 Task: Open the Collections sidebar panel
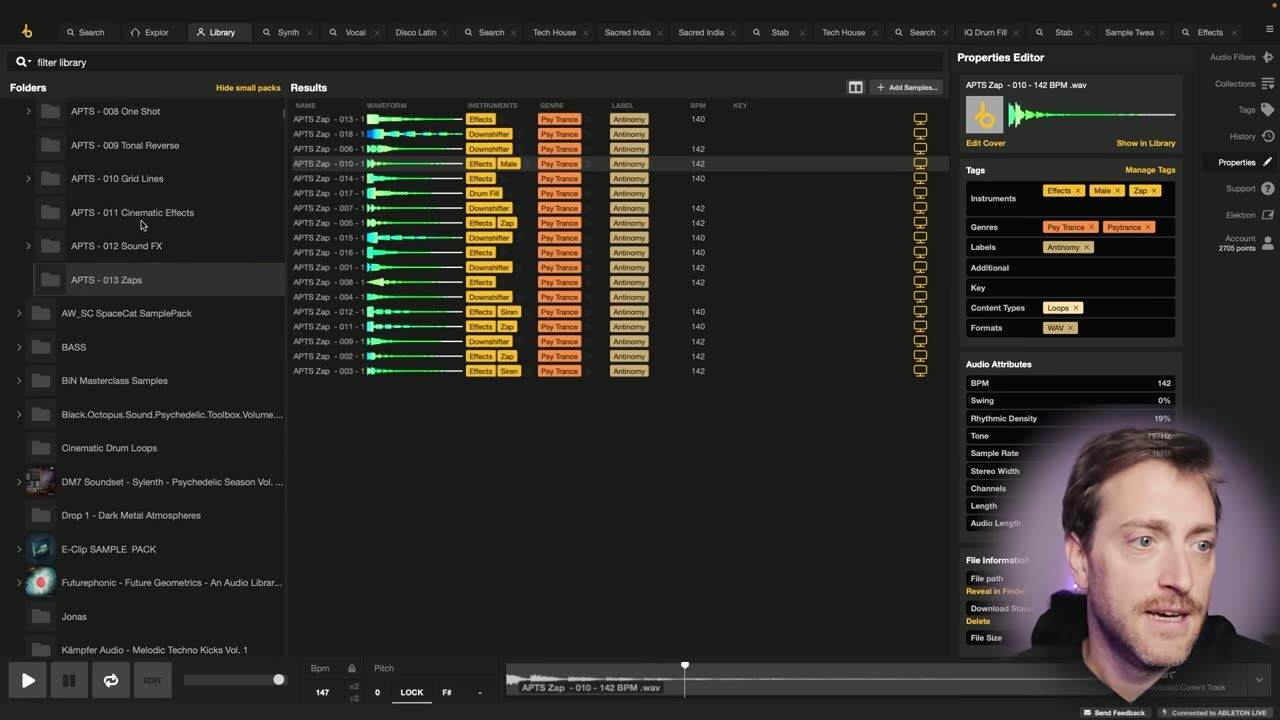tap(1244, 84)
